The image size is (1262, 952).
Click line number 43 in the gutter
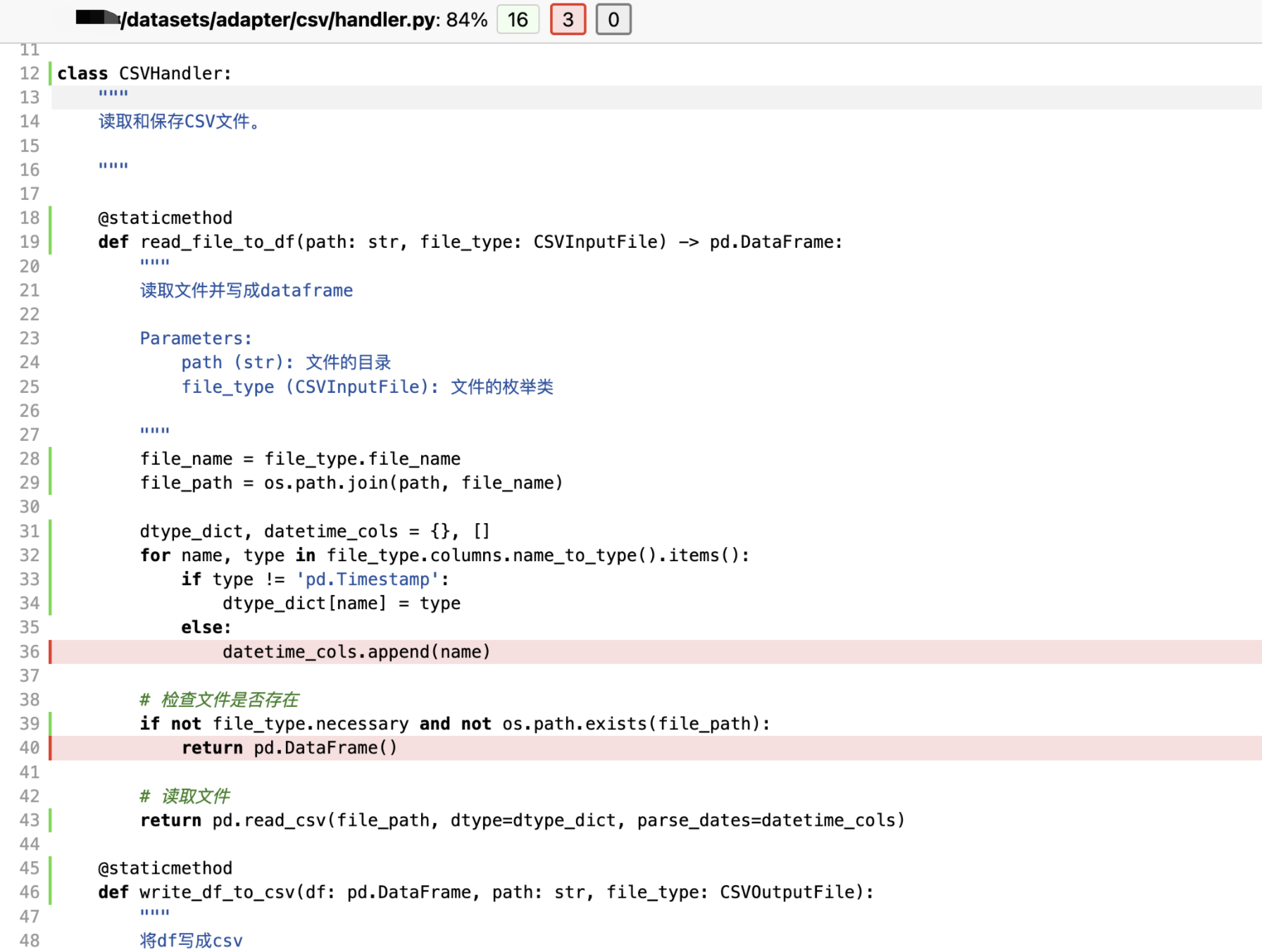click(x=30, y=820)
